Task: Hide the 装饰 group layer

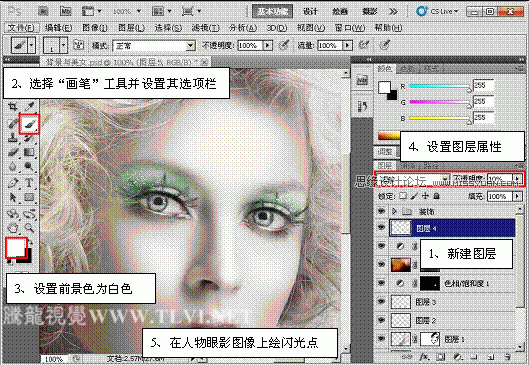Action: (x=381, y=212)
